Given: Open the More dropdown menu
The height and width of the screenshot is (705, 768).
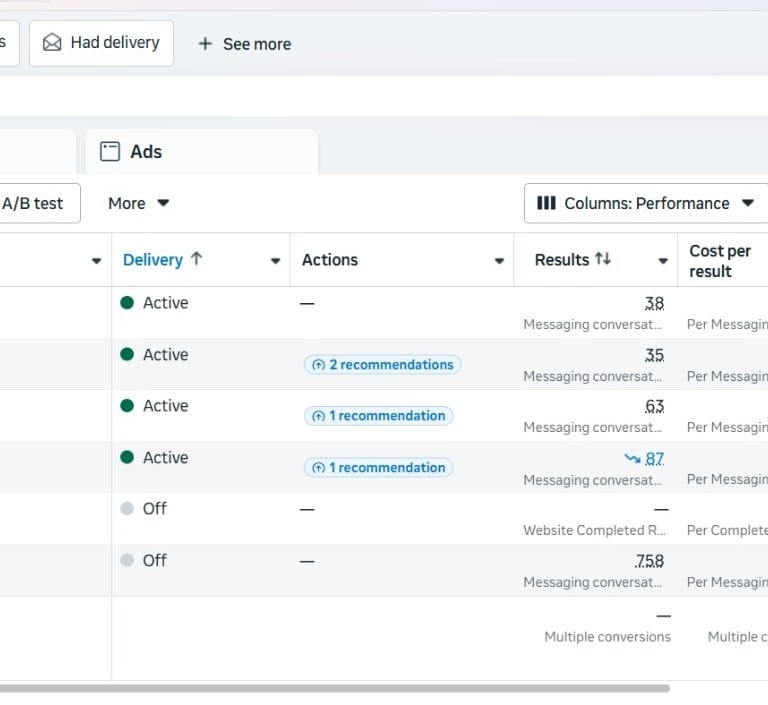Looking at the screenshot, I should (138, 203).
